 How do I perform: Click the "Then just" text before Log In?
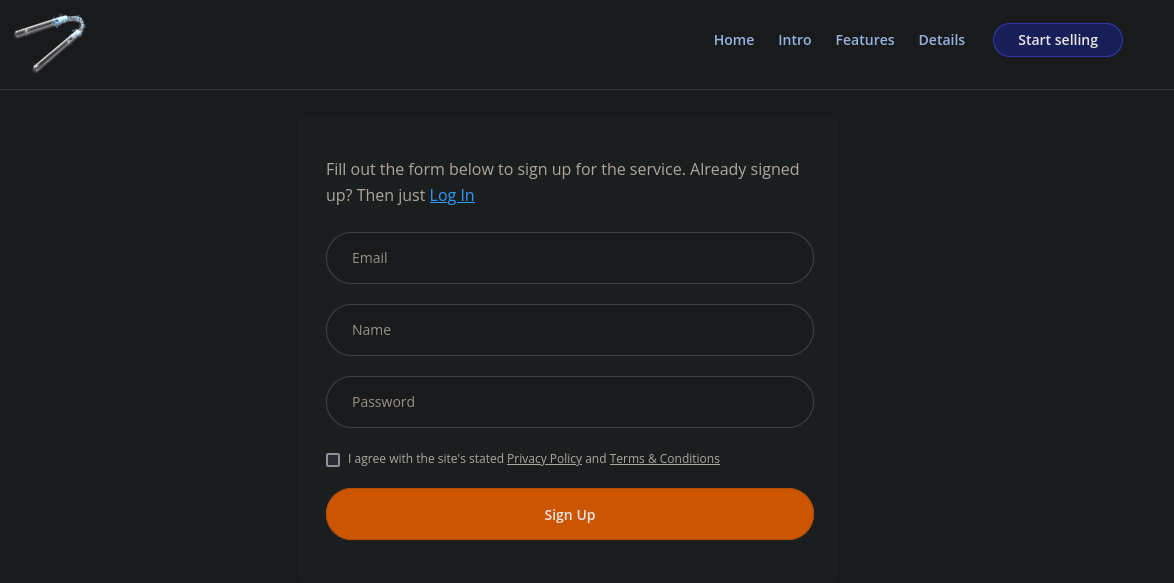pyautogui.click(x=391, y=195)
